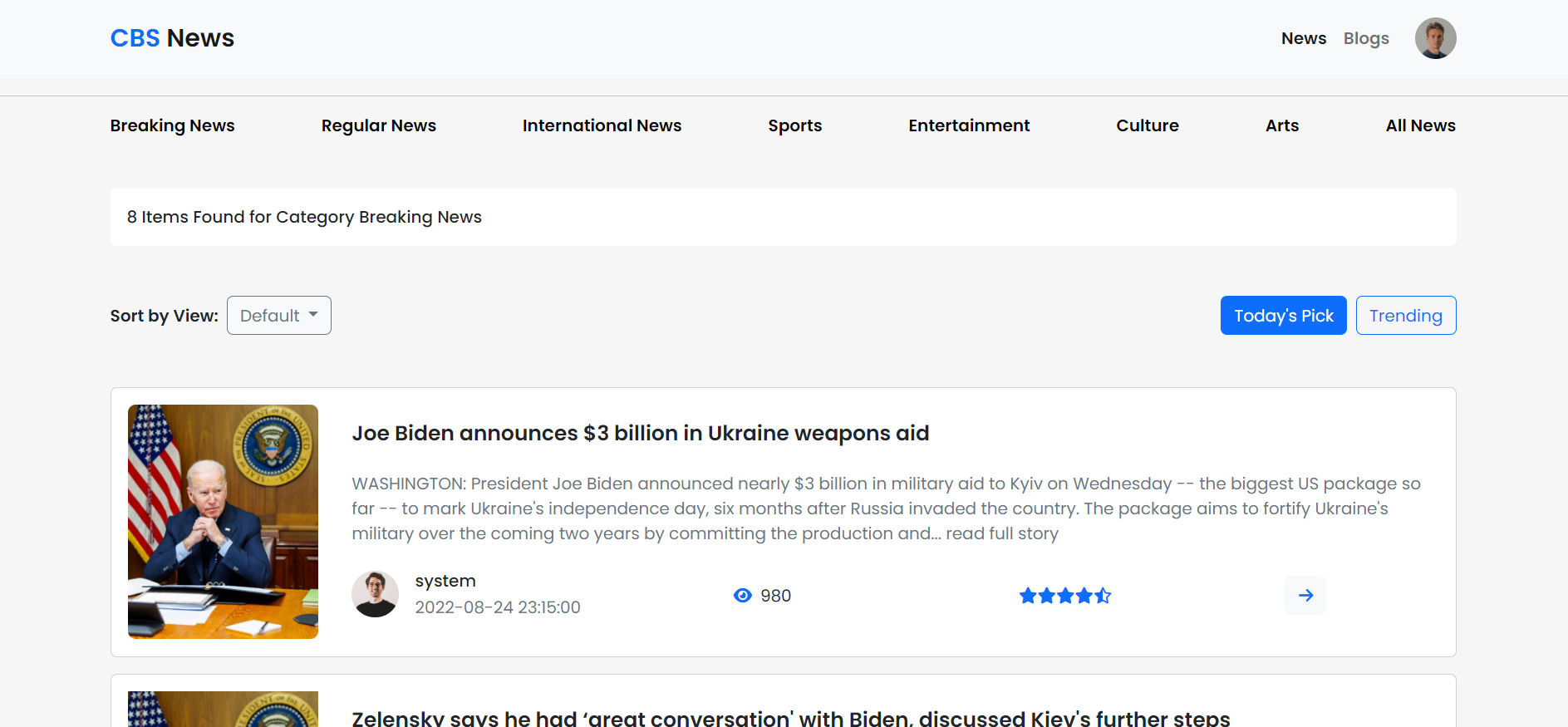Click the read full story link
This screenshot has height=727, width=1568.
click(1001, 533)
